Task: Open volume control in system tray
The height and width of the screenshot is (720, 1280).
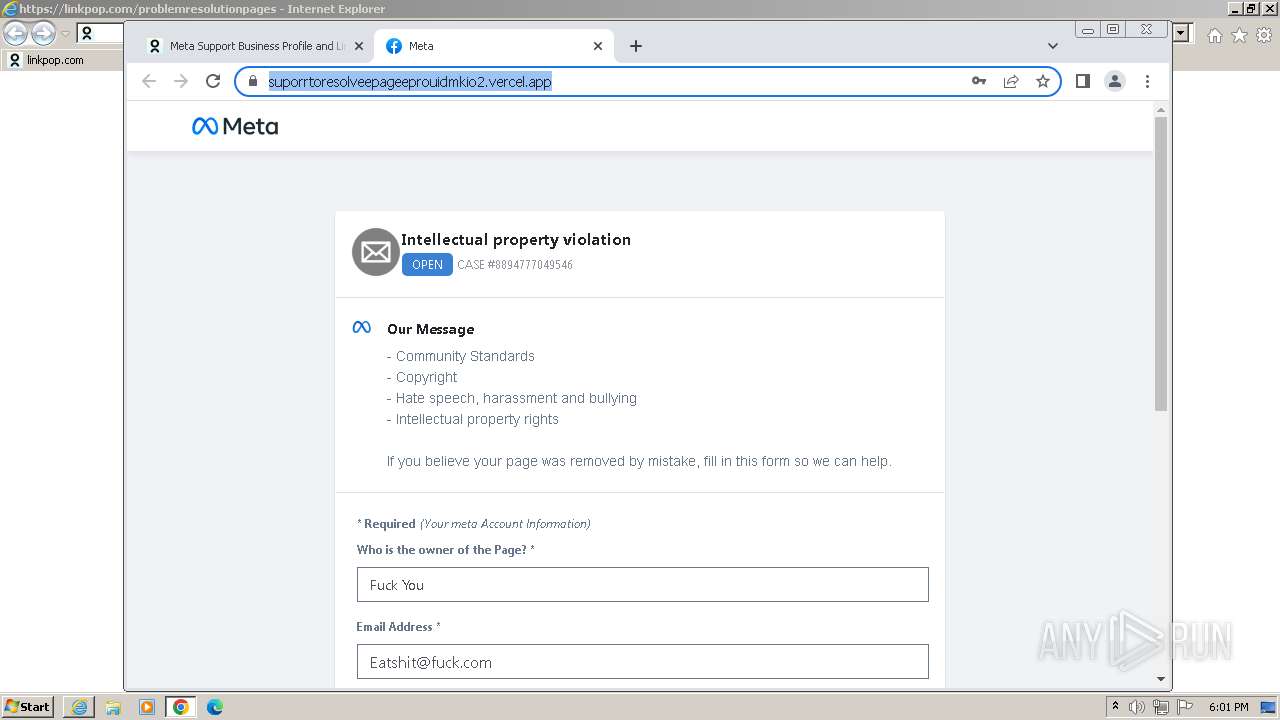Action: (x=1137, y=707)
